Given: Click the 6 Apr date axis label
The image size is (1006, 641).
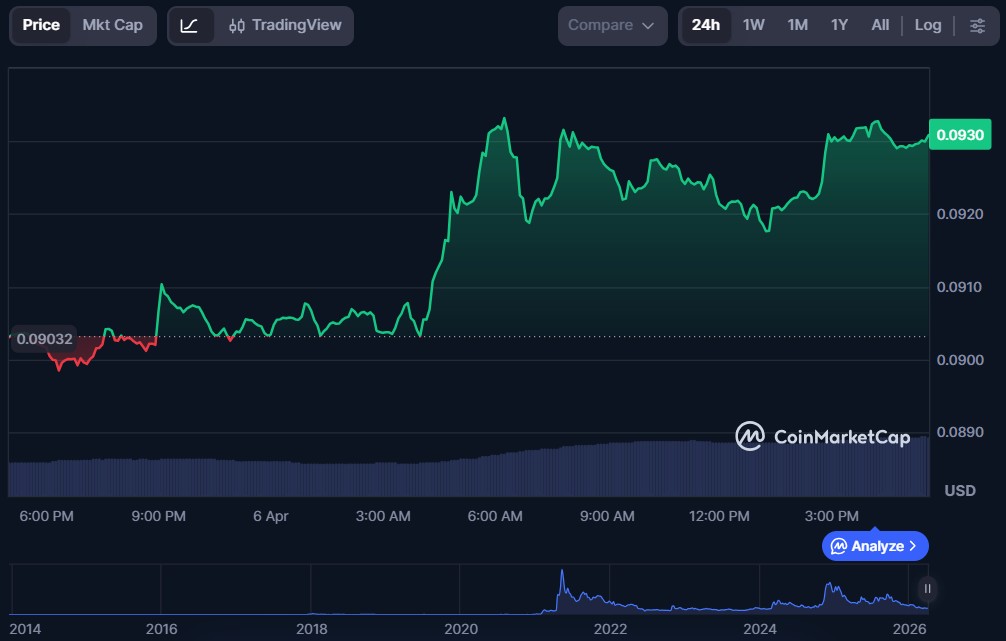Looking at the screenshot, I should pyautogui.click(x=270, y=516).
